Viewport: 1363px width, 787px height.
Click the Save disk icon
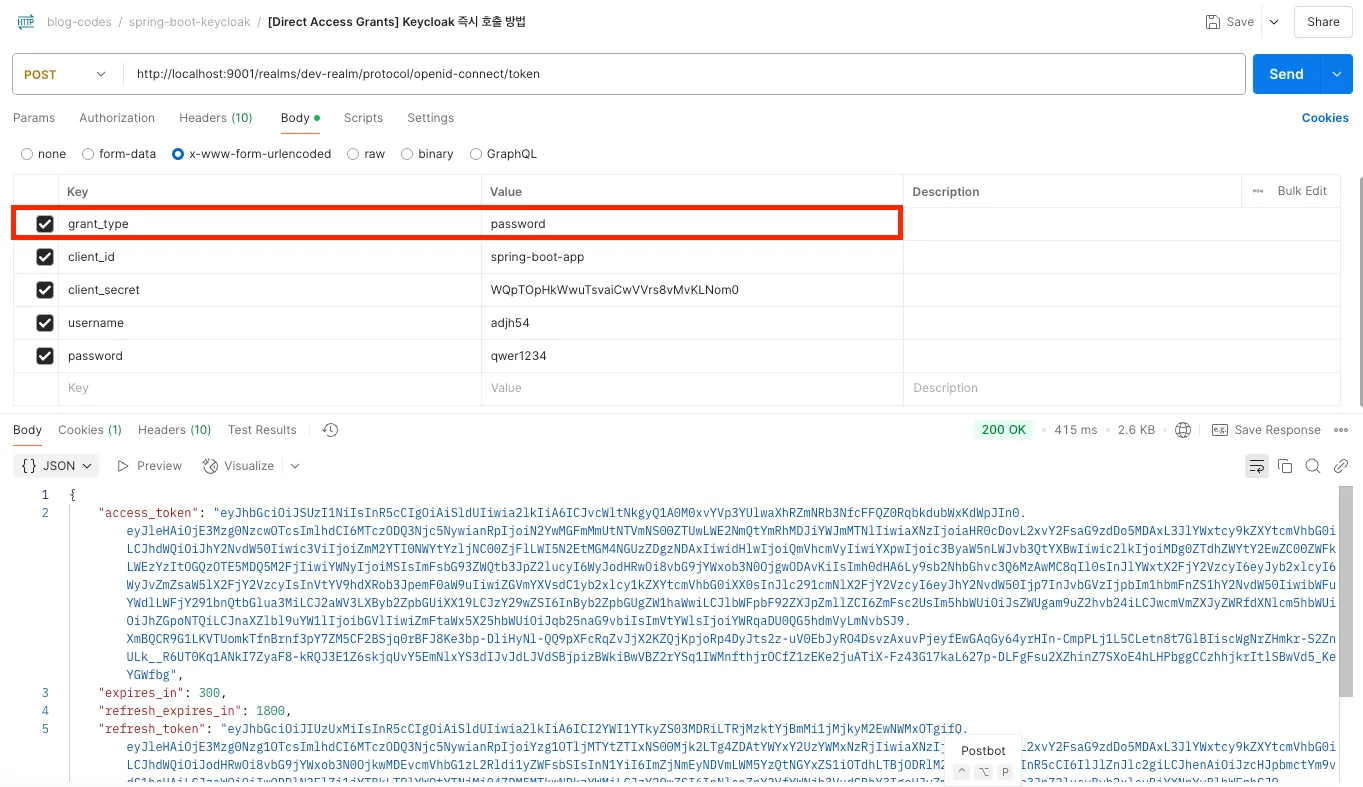(x=1212, y=22)
